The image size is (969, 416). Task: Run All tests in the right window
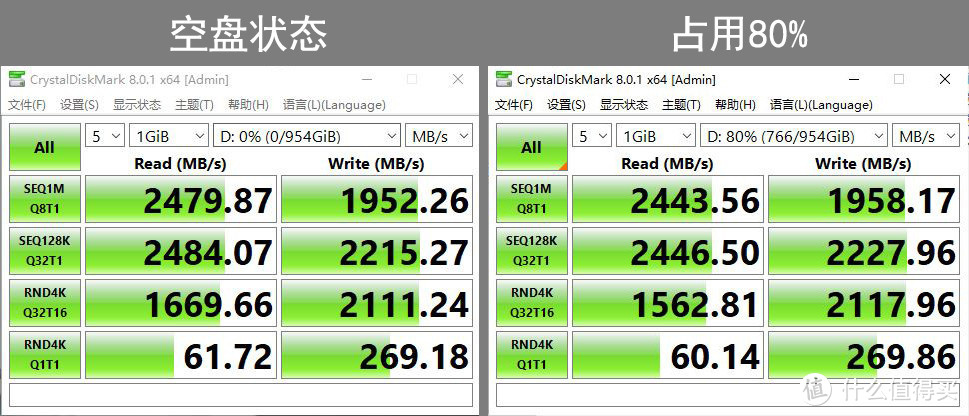(531, 147)
